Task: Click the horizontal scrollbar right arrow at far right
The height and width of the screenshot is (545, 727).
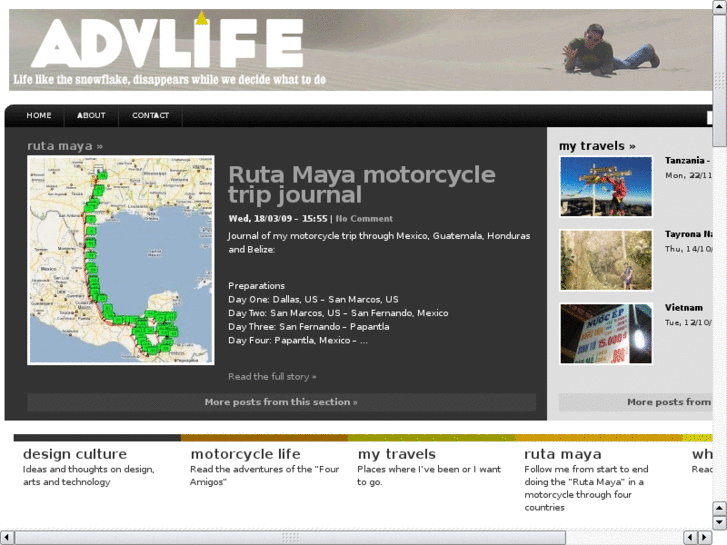Action: 705,538
